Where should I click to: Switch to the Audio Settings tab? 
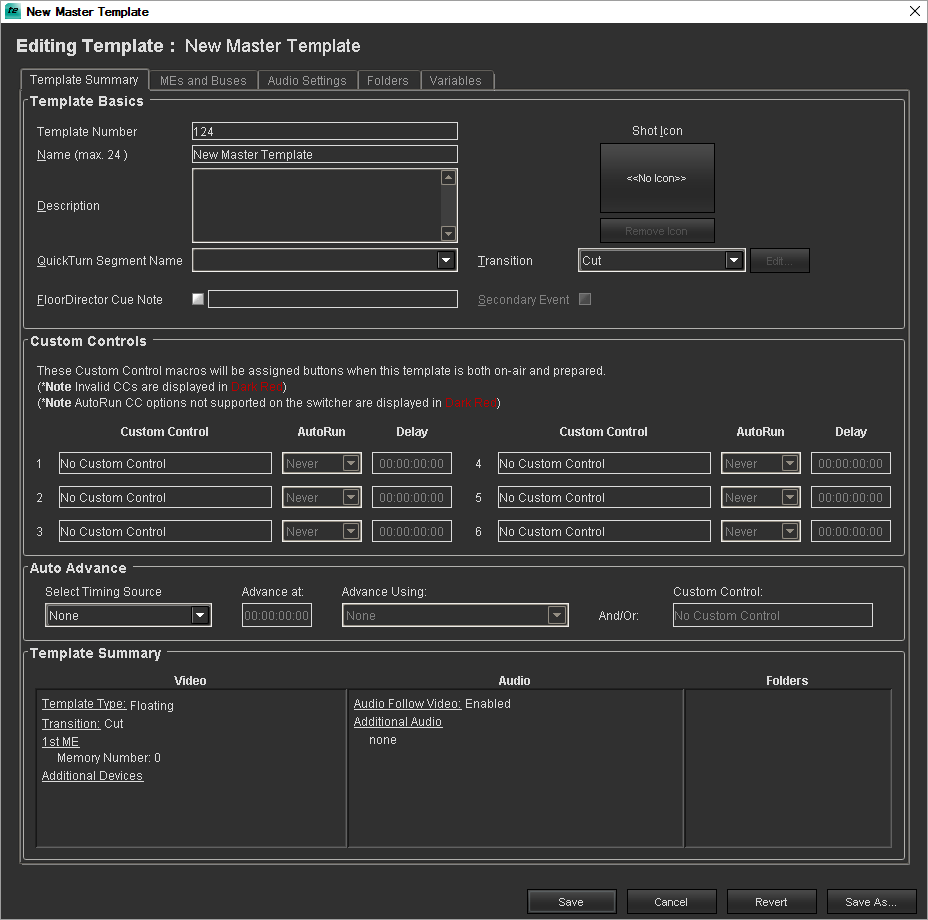[307, 80]
